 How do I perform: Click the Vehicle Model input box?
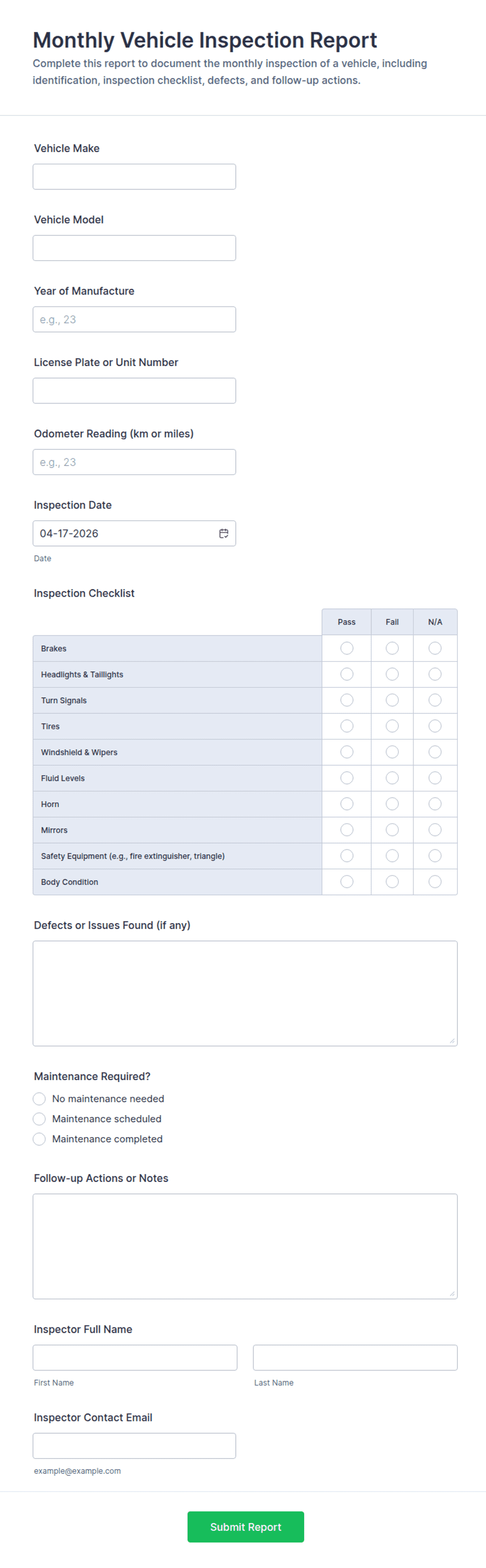pyautogui.click(x=134, y=248)
